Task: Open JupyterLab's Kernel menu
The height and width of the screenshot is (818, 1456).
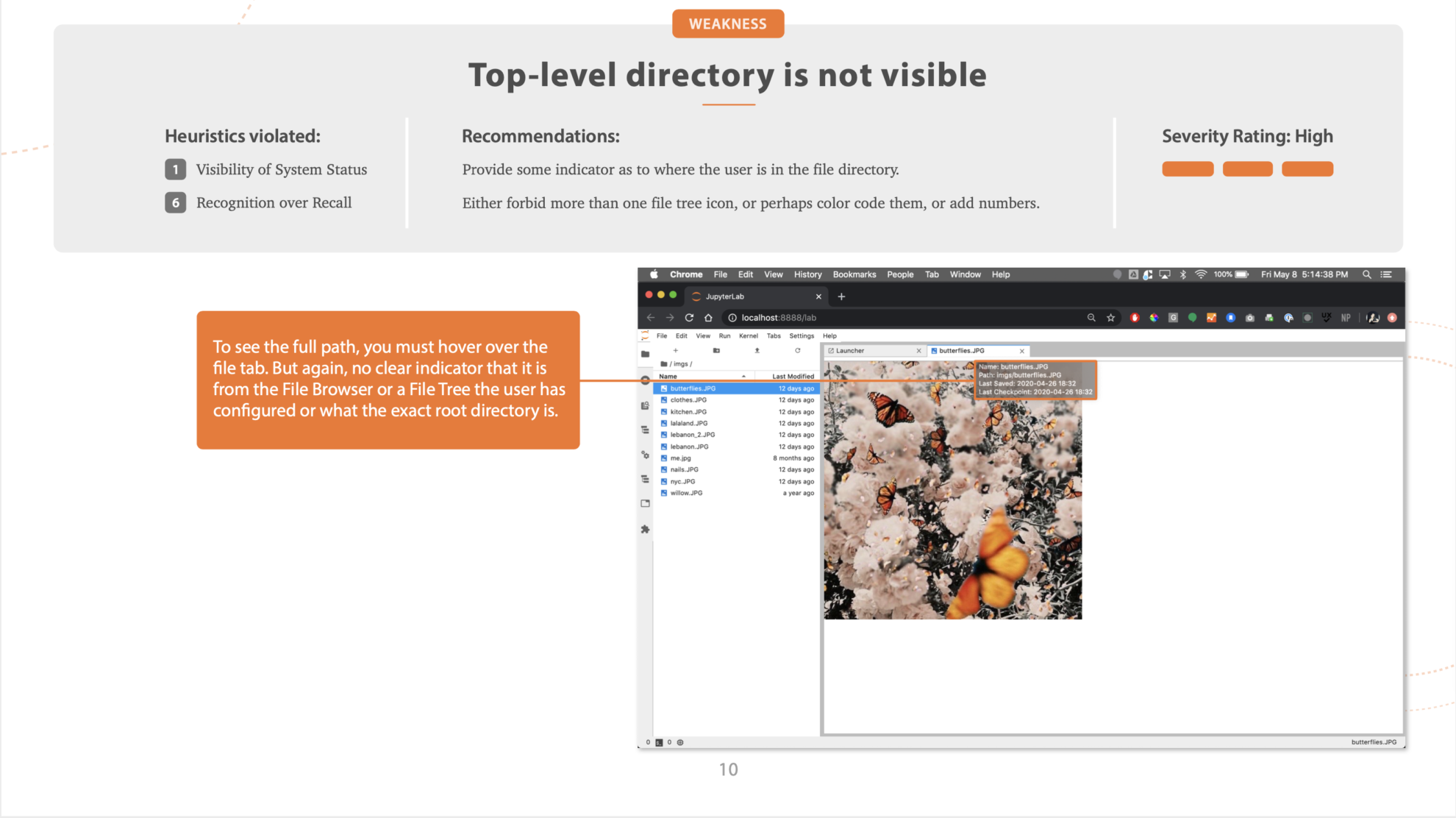Action: (748, 335)
